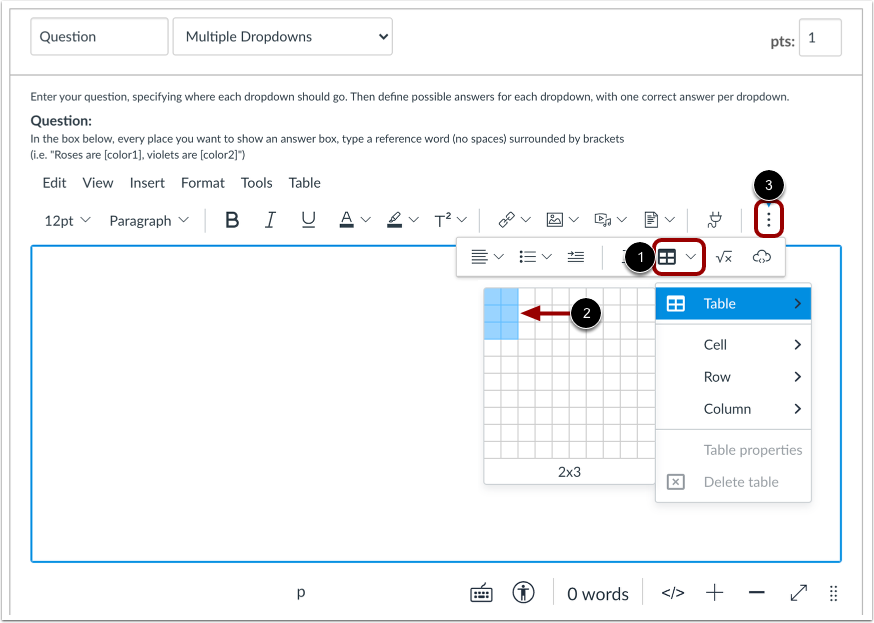This screenshot has height=623, width=874.
Task: Open the accessibility checker icon
Action: pos(523,592)
